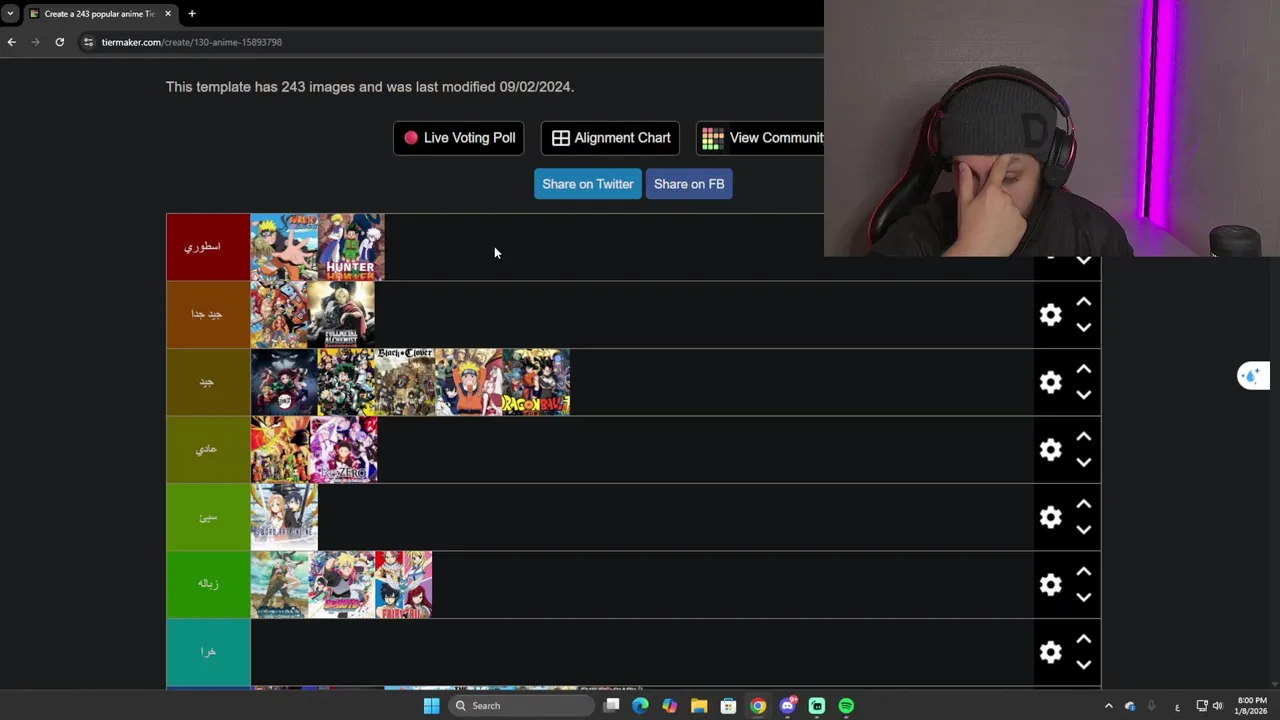This screenshot has height=720, width=1280.
Task: Select the One Piece thumbnail
Action: coord(279,315)
